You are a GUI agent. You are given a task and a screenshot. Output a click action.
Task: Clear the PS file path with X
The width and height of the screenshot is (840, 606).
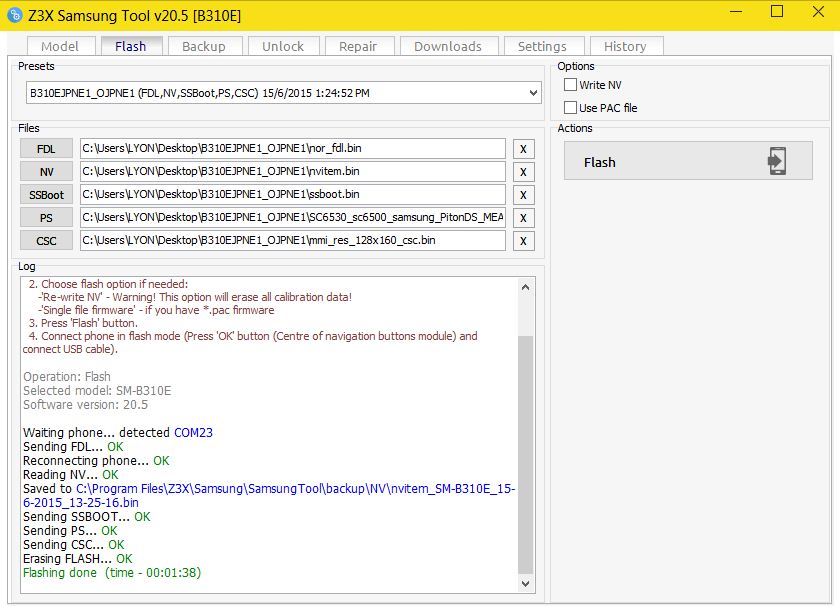(523, 218)
